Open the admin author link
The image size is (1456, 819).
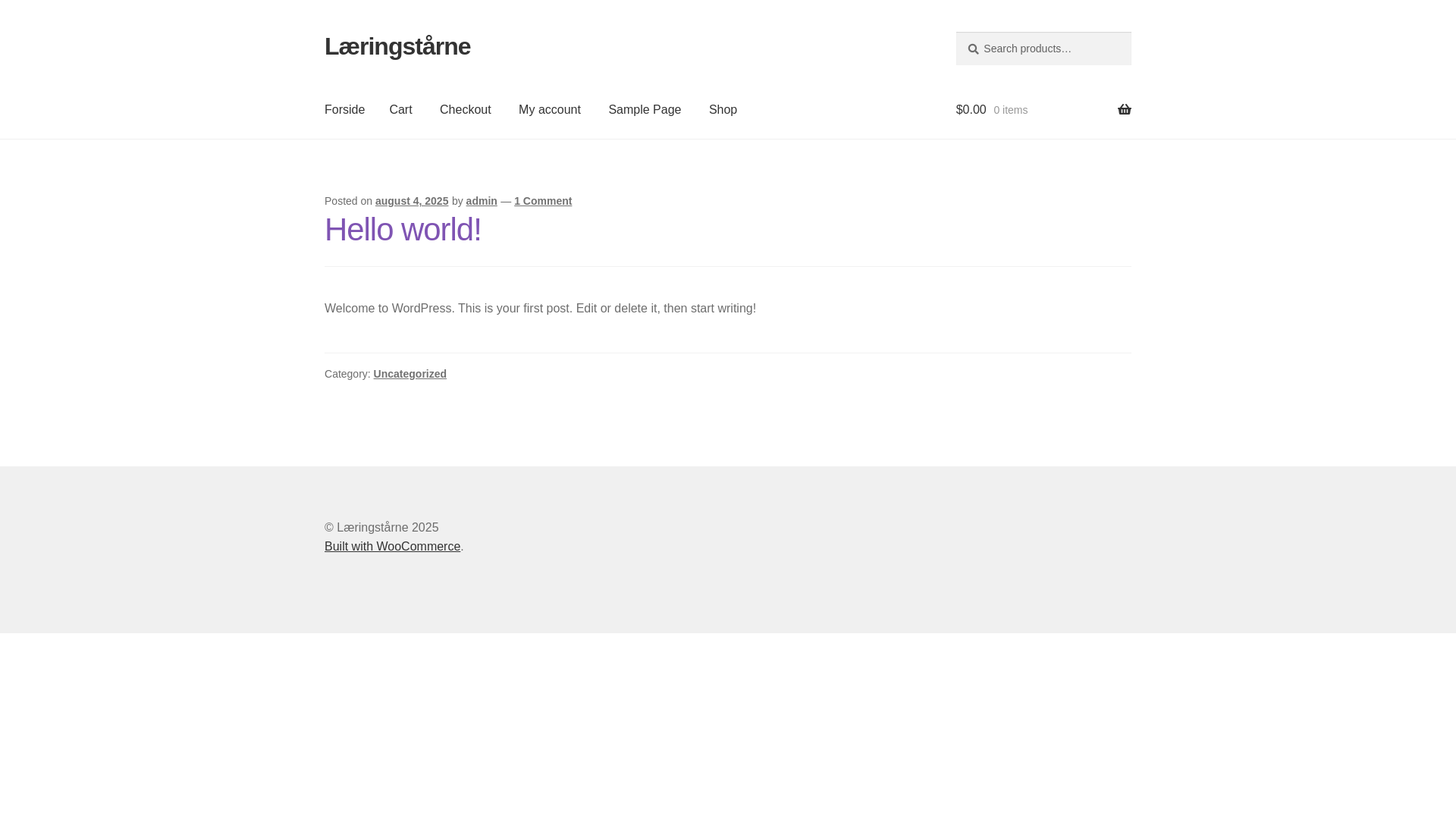(482, 201)
